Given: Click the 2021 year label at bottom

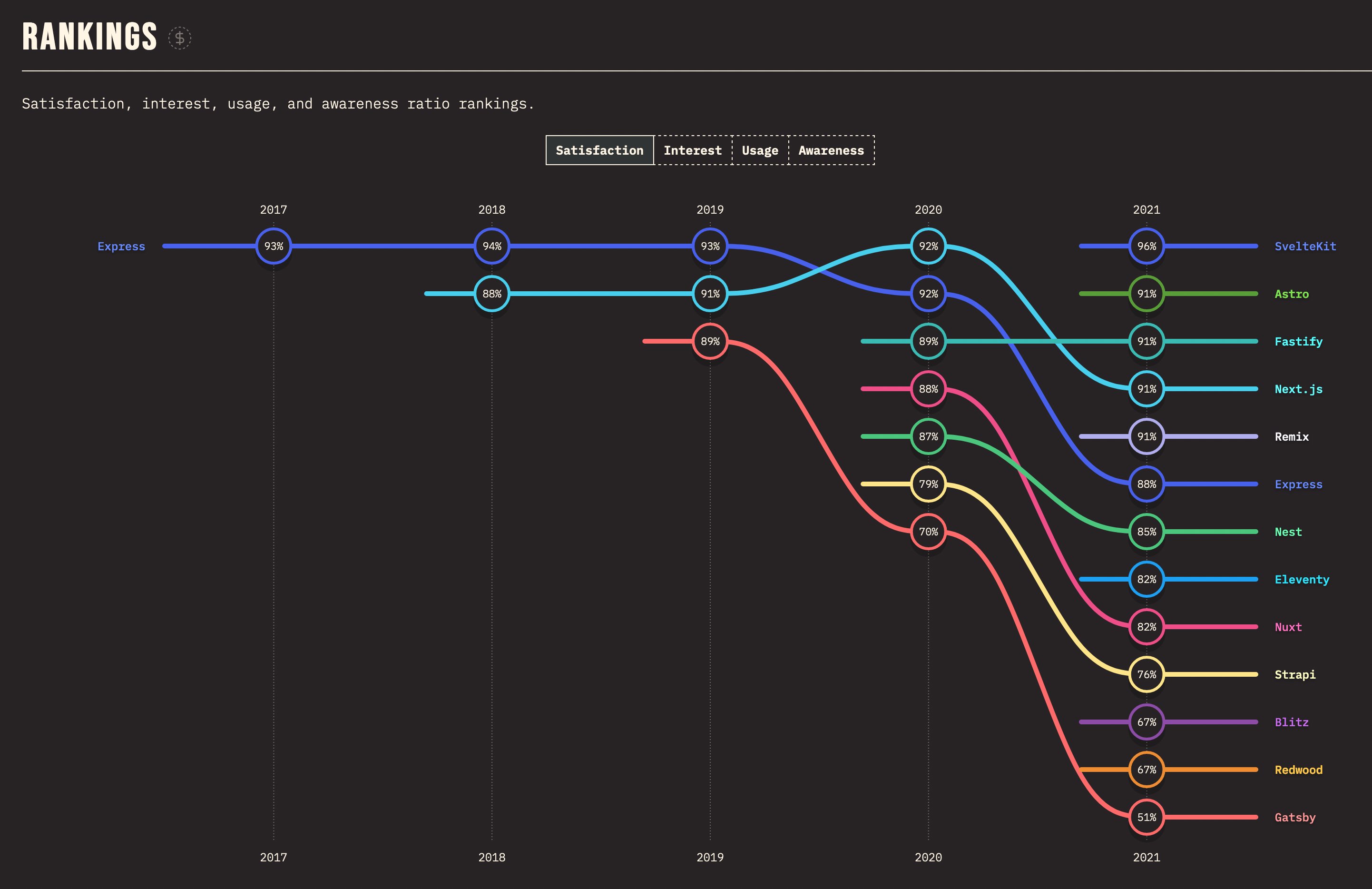Looking at the screenshot, I should pyautogui.click(x=1146, y=857).
